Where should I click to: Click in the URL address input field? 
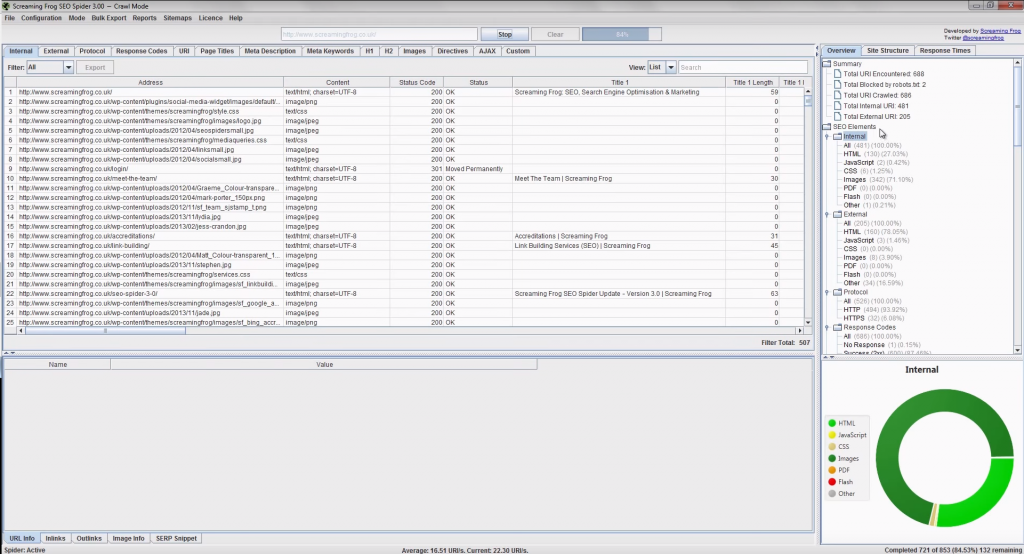coord(379,34)
